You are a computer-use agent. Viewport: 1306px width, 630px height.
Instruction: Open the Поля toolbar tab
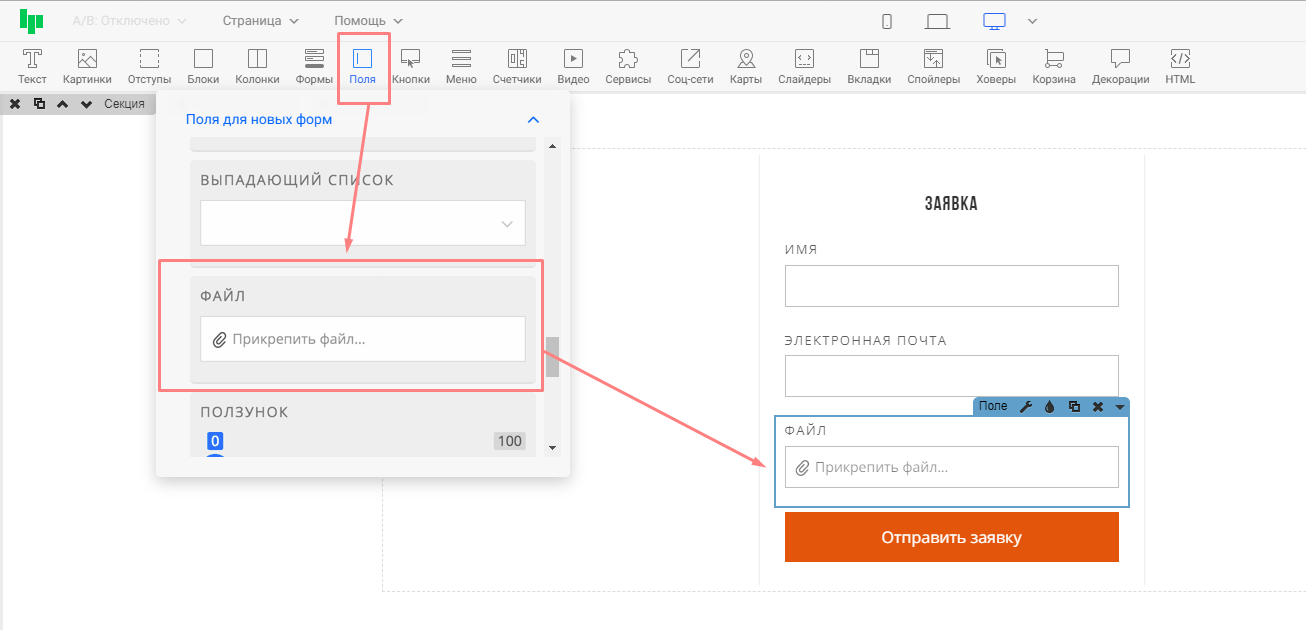pyautogui.click(x=362, y=66)
